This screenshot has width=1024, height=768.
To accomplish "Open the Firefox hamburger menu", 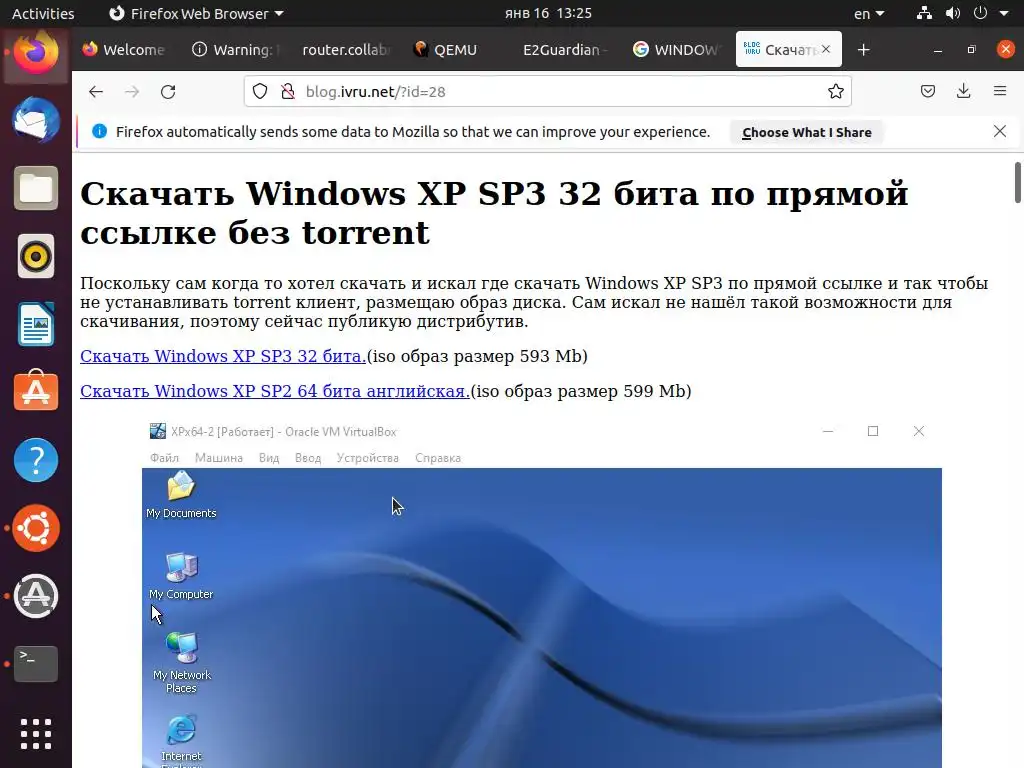I will pos(999,91).
